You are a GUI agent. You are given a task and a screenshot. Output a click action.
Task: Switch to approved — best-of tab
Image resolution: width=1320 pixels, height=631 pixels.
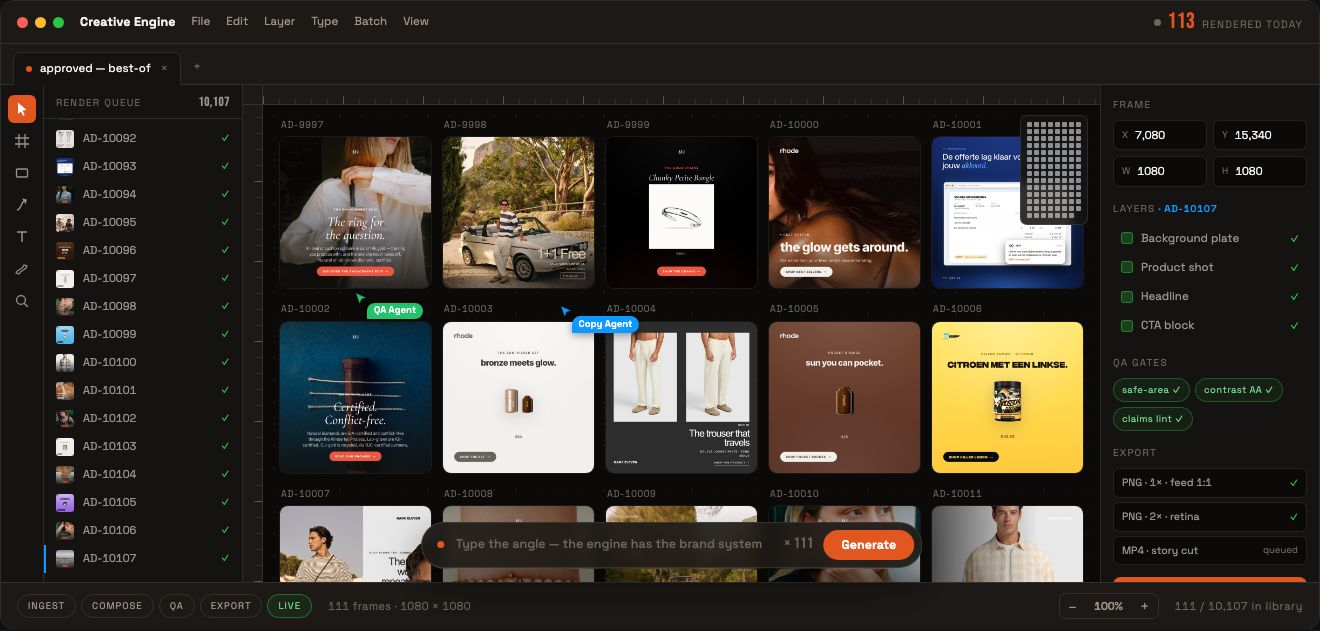click(95, 68)
